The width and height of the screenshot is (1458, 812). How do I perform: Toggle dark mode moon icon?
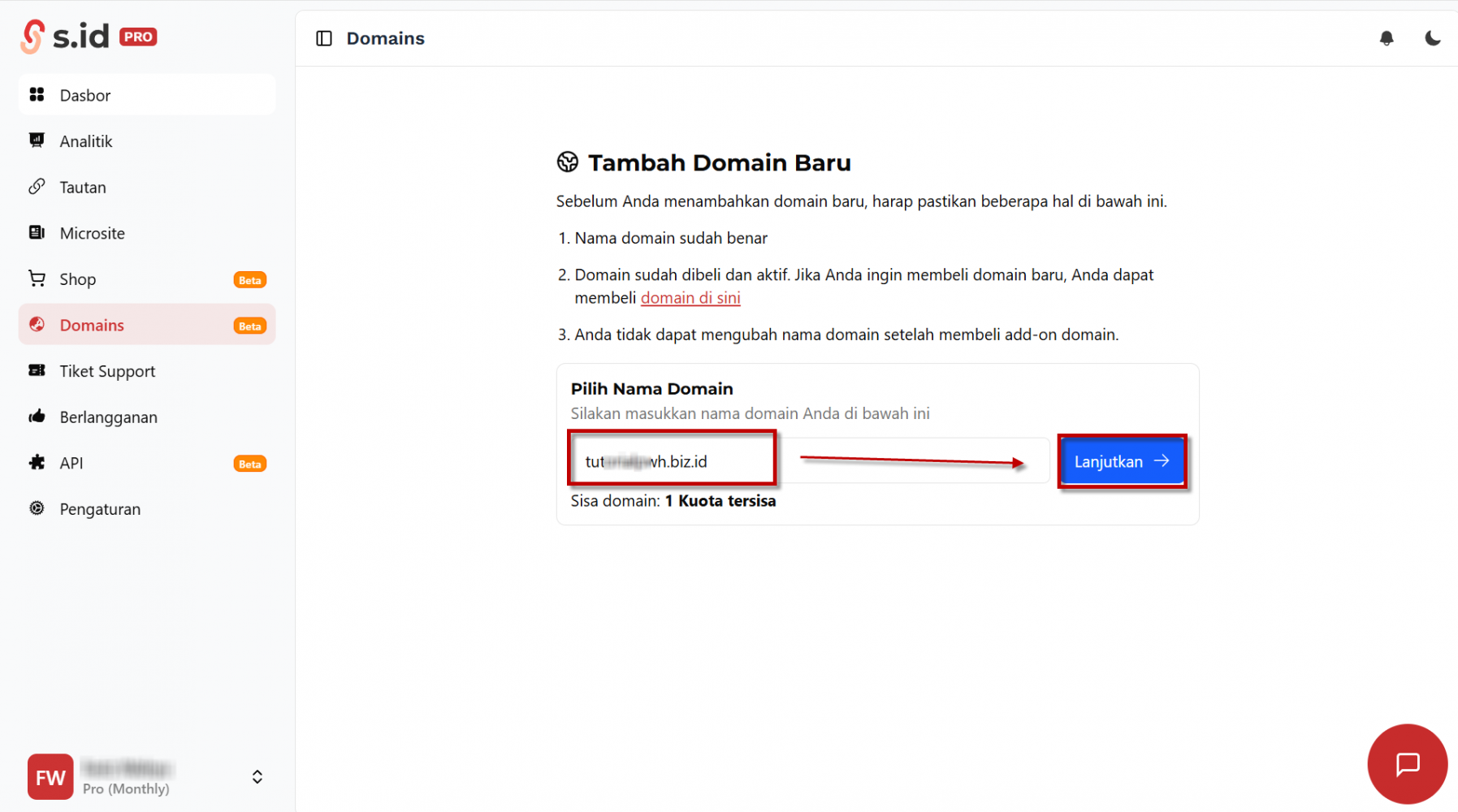pyautogui.click(x=1432, y=38)
